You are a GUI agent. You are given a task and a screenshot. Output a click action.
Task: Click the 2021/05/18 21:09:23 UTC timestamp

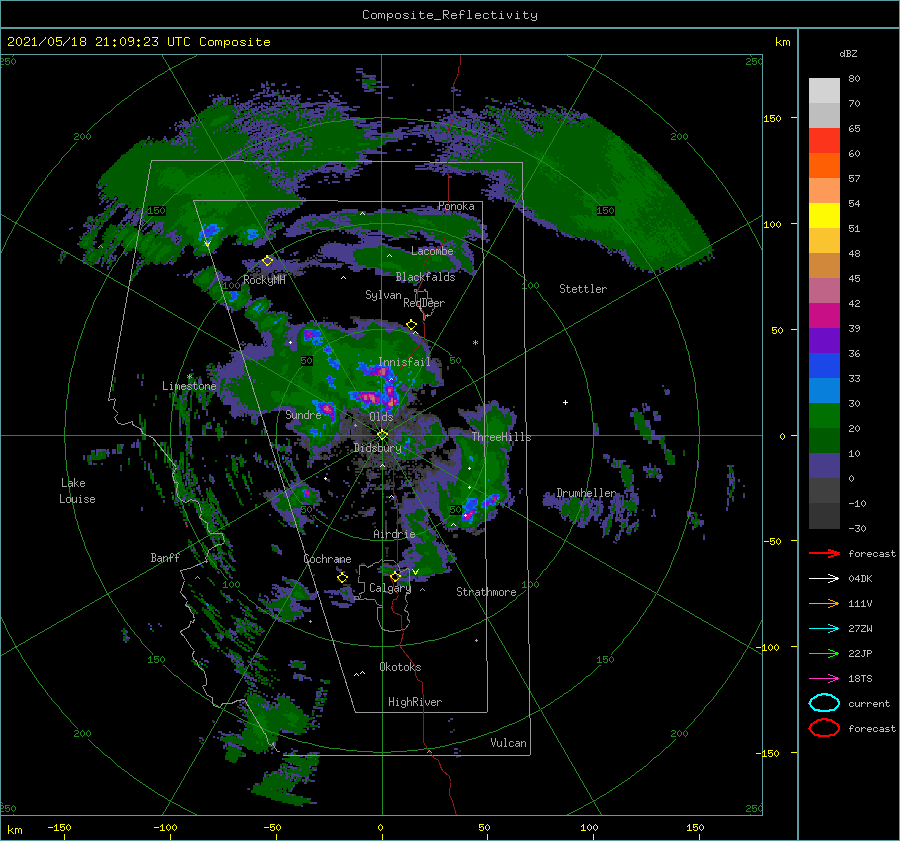138,42
